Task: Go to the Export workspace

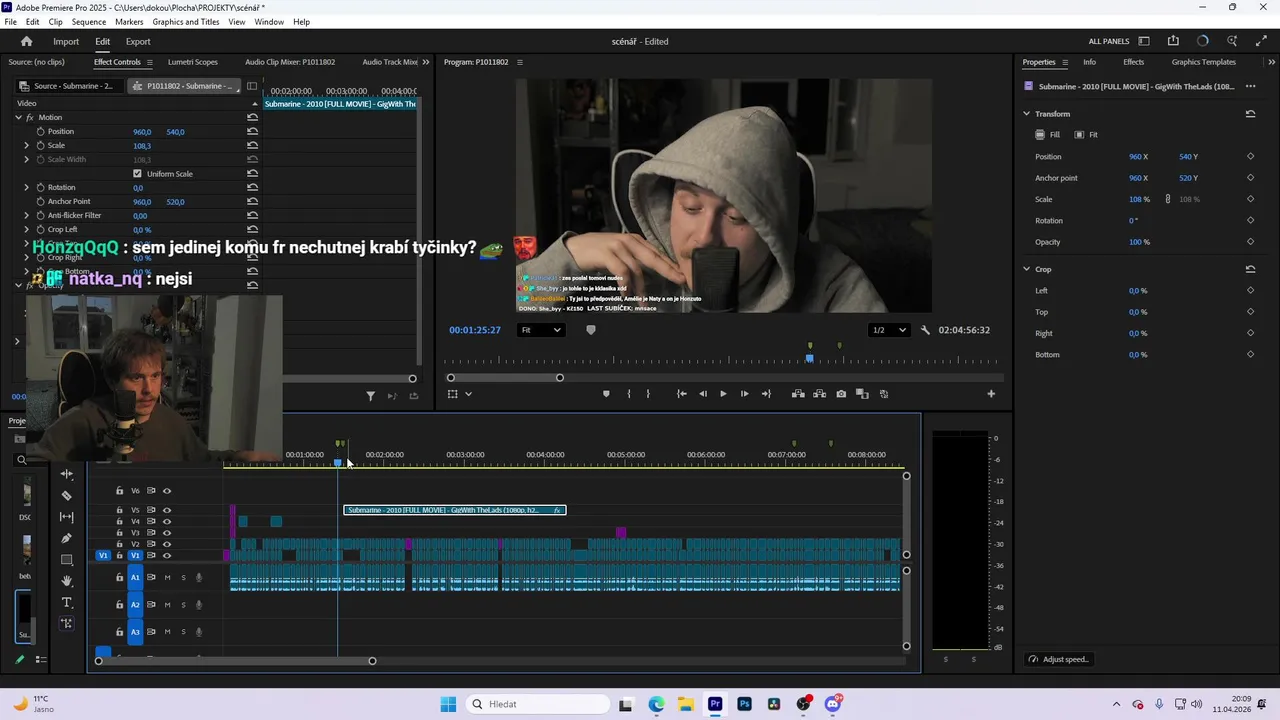Action: point(138,41)
